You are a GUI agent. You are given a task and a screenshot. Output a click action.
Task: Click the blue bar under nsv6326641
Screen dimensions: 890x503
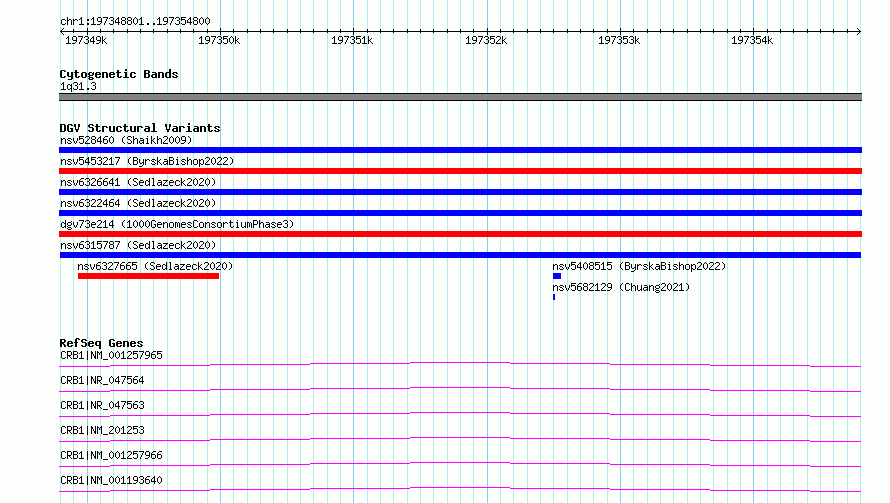click(x=460, y=192)
